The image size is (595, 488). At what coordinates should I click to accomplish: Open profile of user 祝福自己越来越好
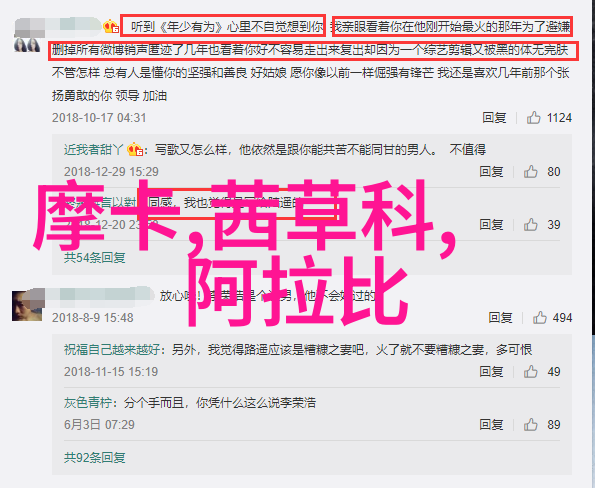click(112, 349)
